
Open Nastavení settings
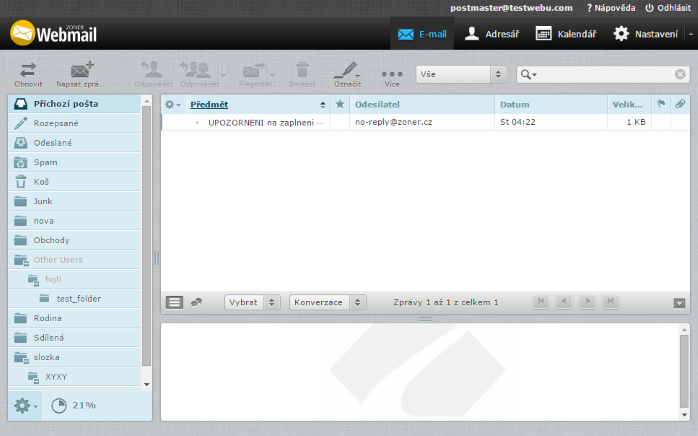(x=645, y=34)
